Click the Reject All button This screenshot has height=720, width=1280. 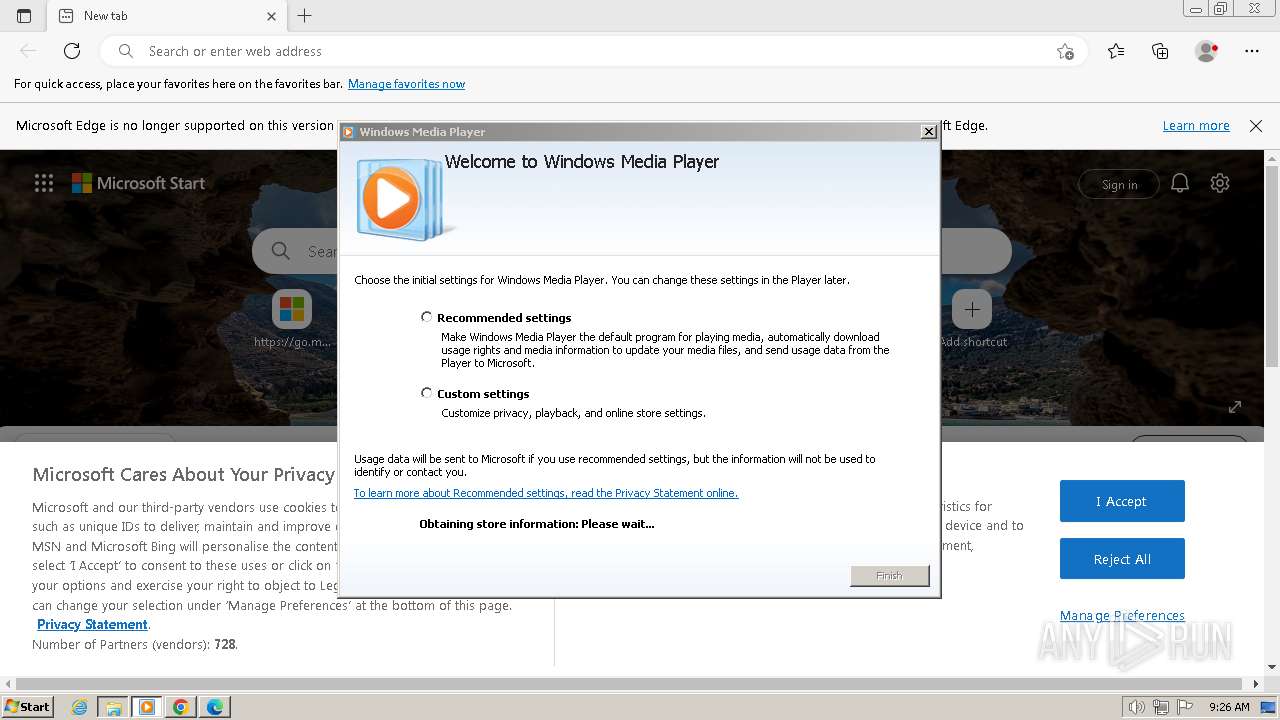click(1122, 559)
